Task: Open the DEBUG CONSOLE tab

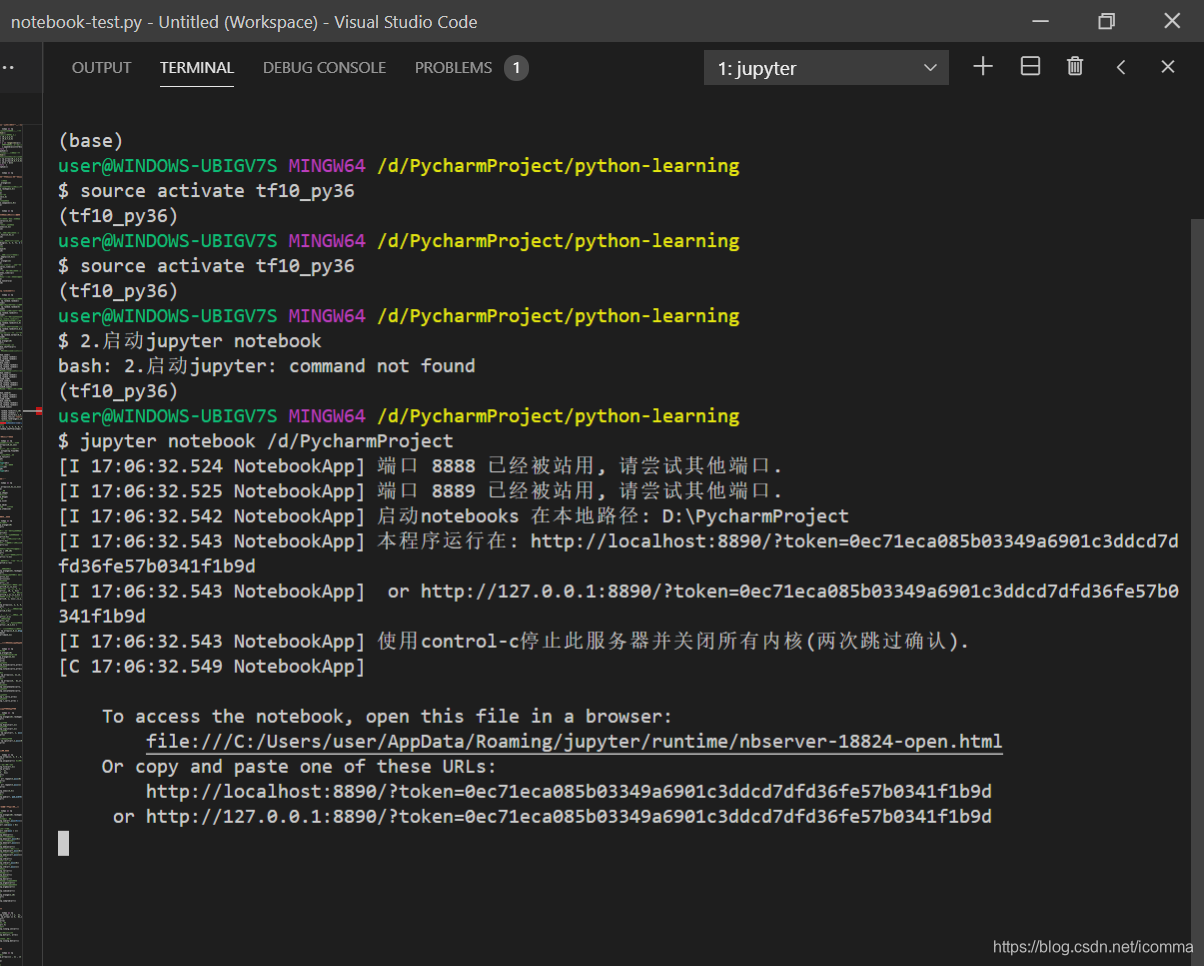Action: (x=324, y=68)
